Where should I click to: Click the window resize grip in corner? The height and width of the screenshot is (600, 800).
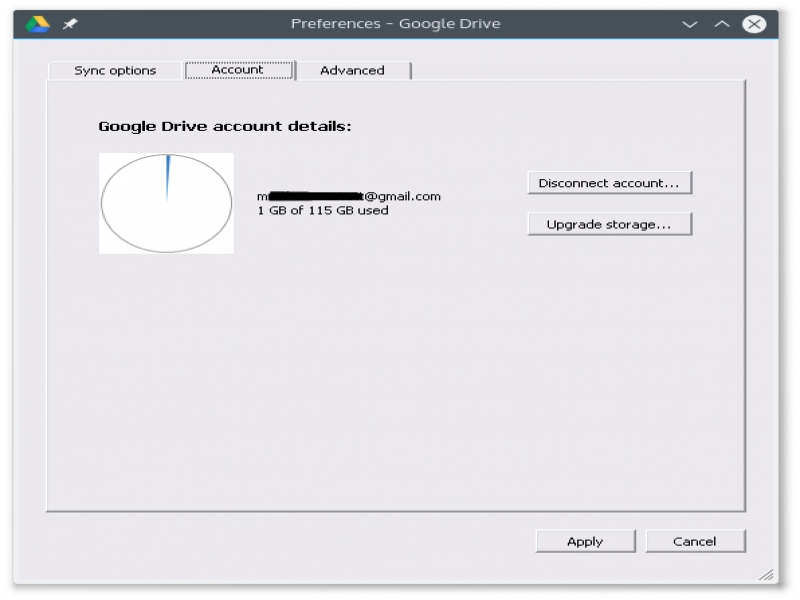point(766,575)
